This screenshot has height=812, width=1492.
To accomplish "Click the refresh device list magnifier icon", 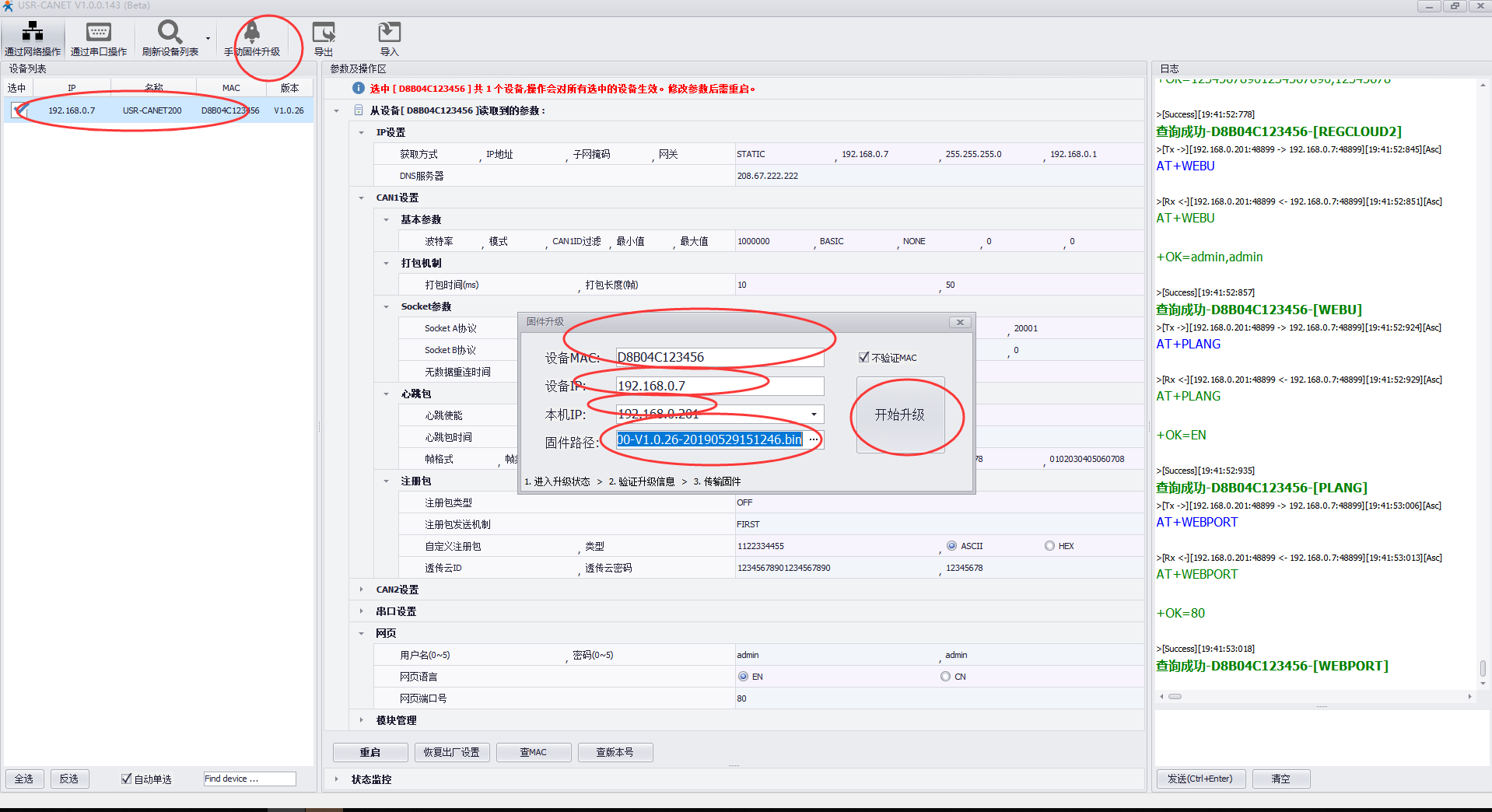I will [170, 32].
